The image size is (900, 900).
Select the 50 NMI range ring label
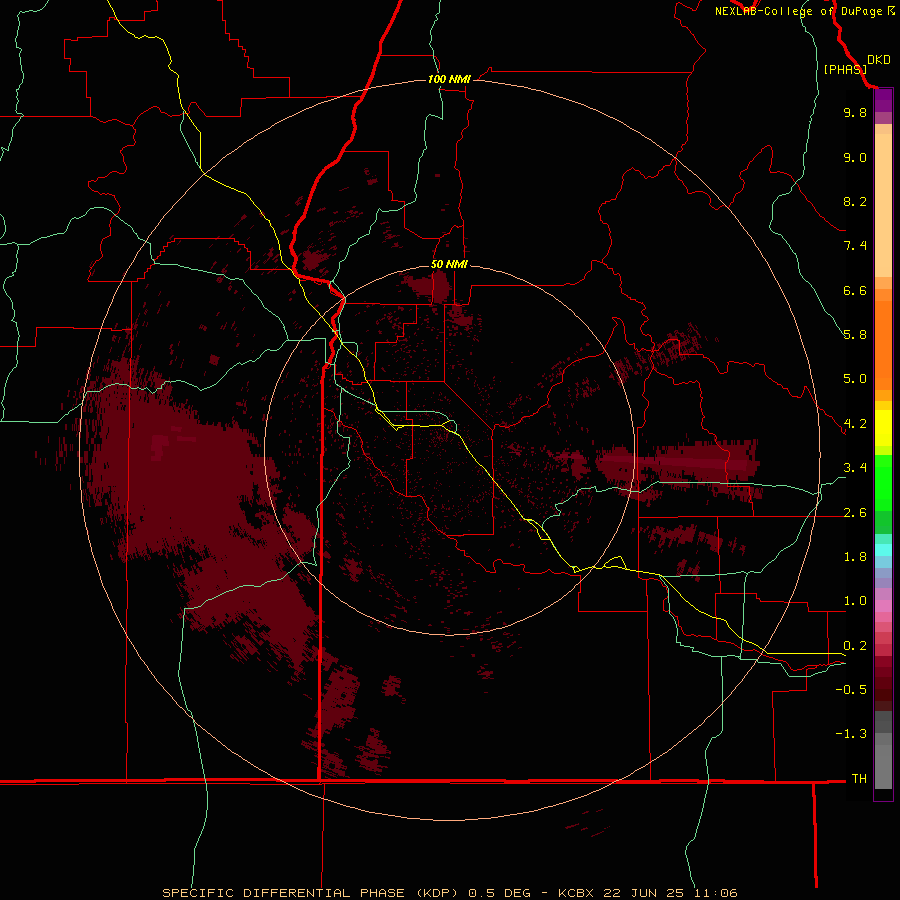(x=449, y=264)
